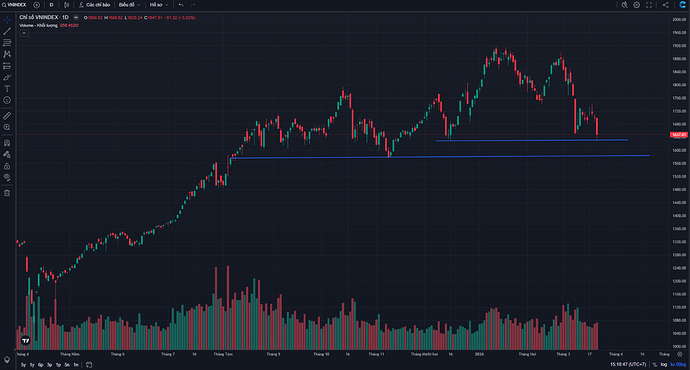Click the blue C logo icon
The image size is (690, 370).
(x=683, y=5)
